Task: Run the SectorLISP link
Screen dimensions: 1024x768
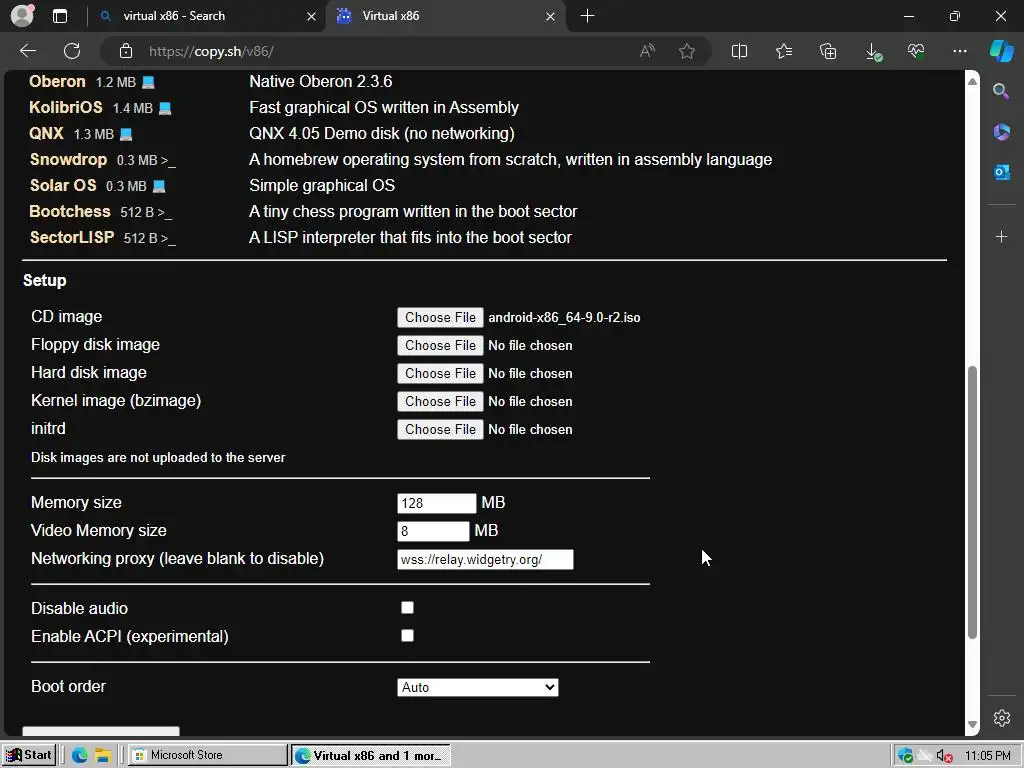Action: (72, 237)
